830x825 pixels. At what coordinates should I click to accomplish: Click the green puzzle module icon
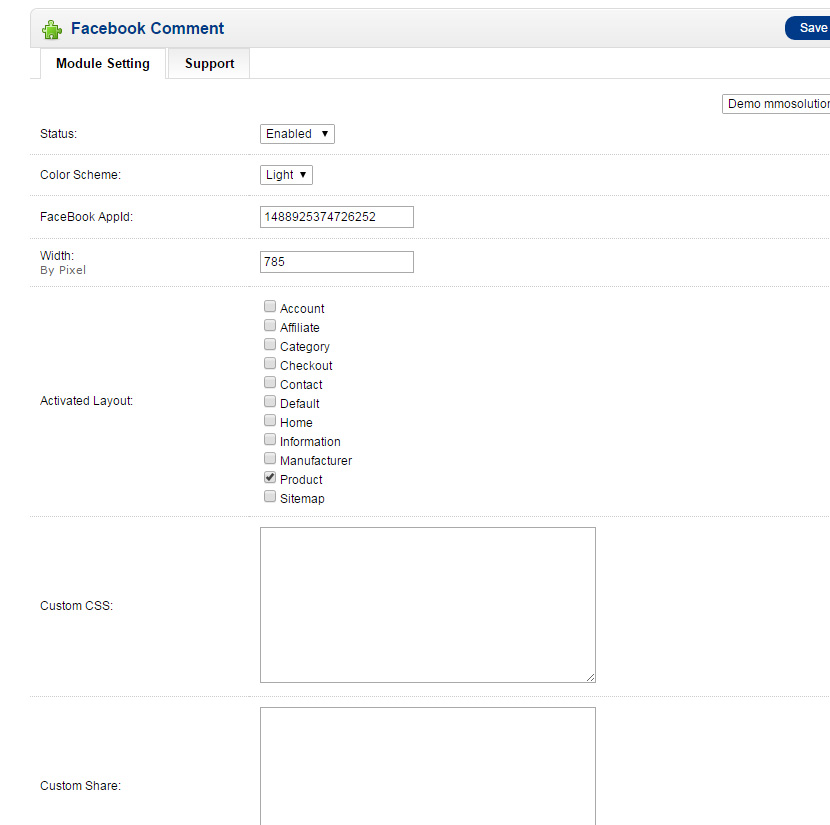[x=51, y=29]
